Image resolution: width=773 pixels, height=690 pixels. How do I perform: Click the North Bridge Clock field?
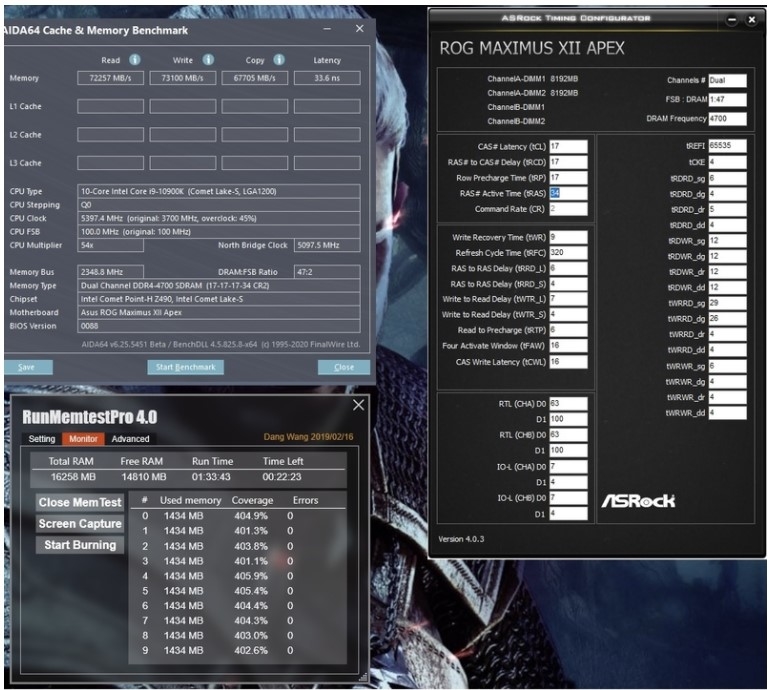pos(327,245)
